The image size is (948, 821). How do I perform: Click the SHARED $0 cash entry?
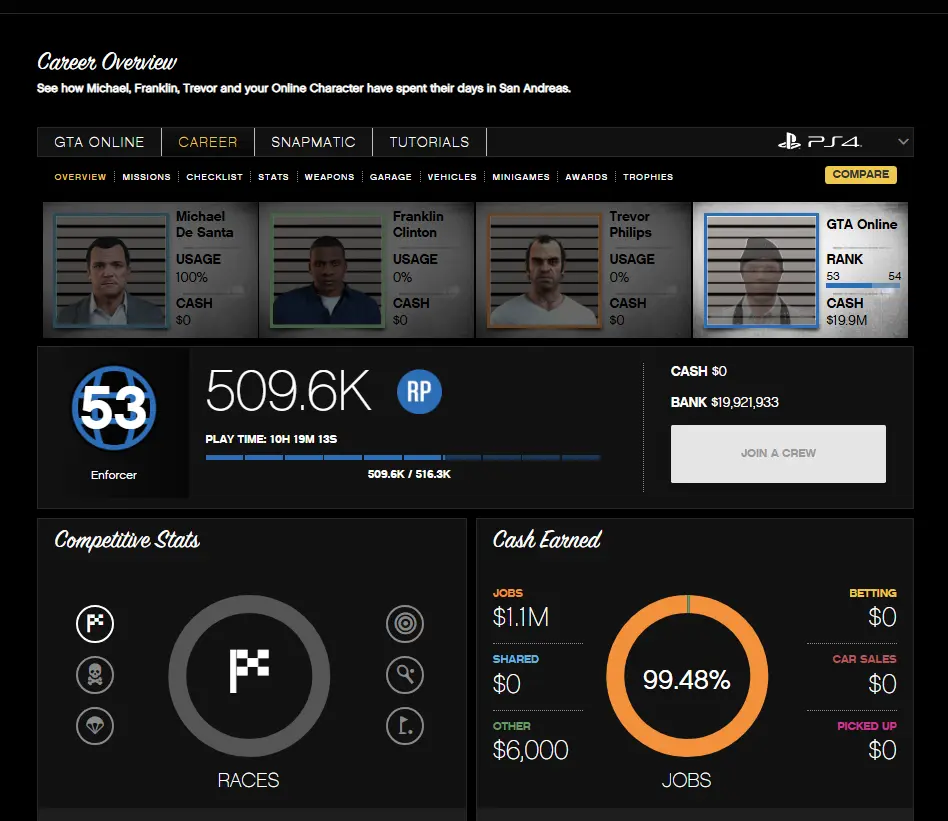(x=516, y=675)
